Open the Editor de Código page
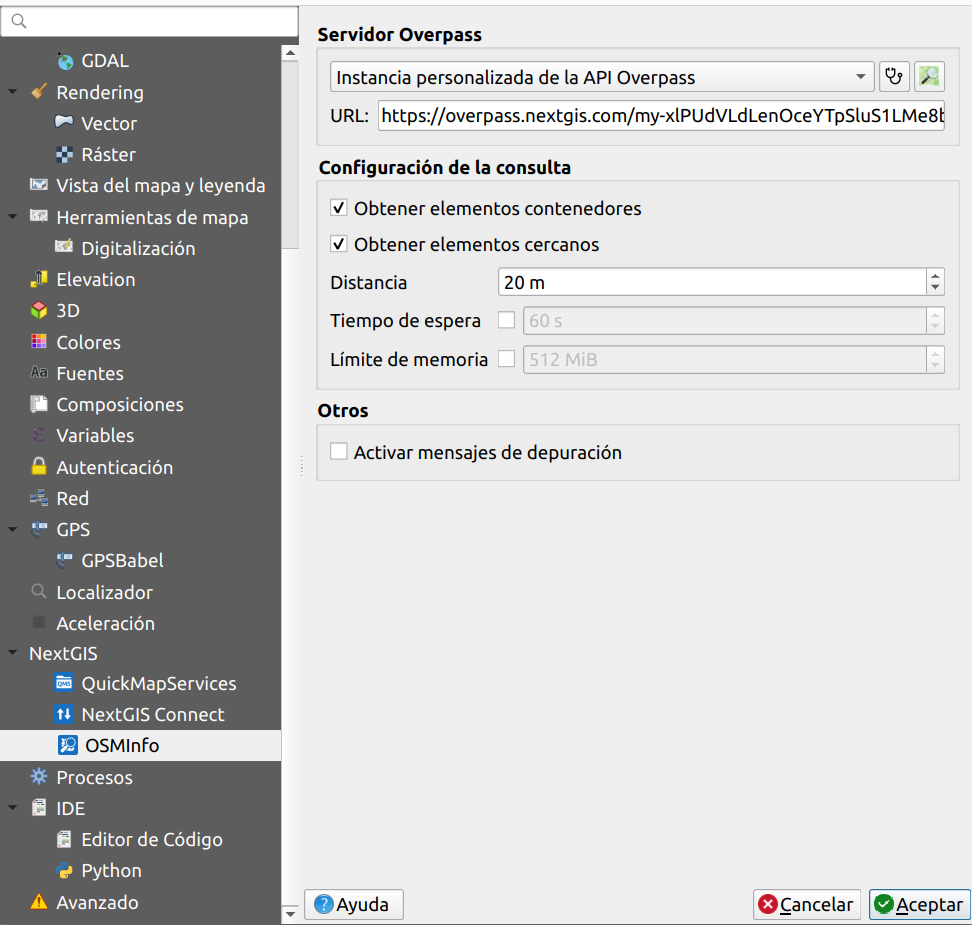 152,839
